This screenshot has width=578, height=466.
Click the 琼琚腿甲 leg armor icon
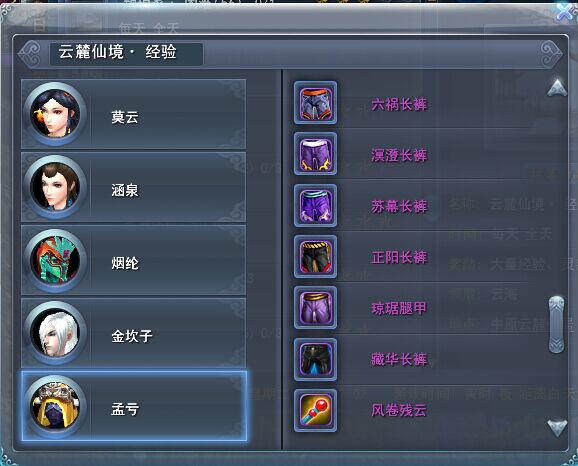click(315, 307)
